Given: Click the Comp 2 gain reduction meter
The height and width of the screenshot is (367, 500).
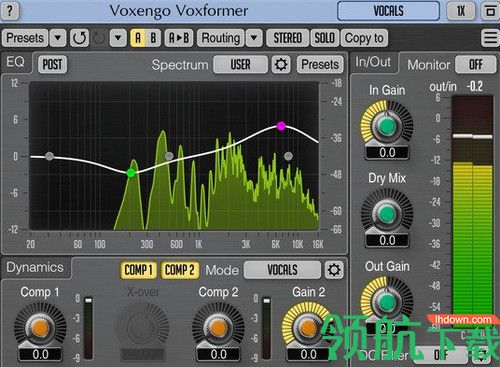Looking at the screenshot, I should (266, 328).
